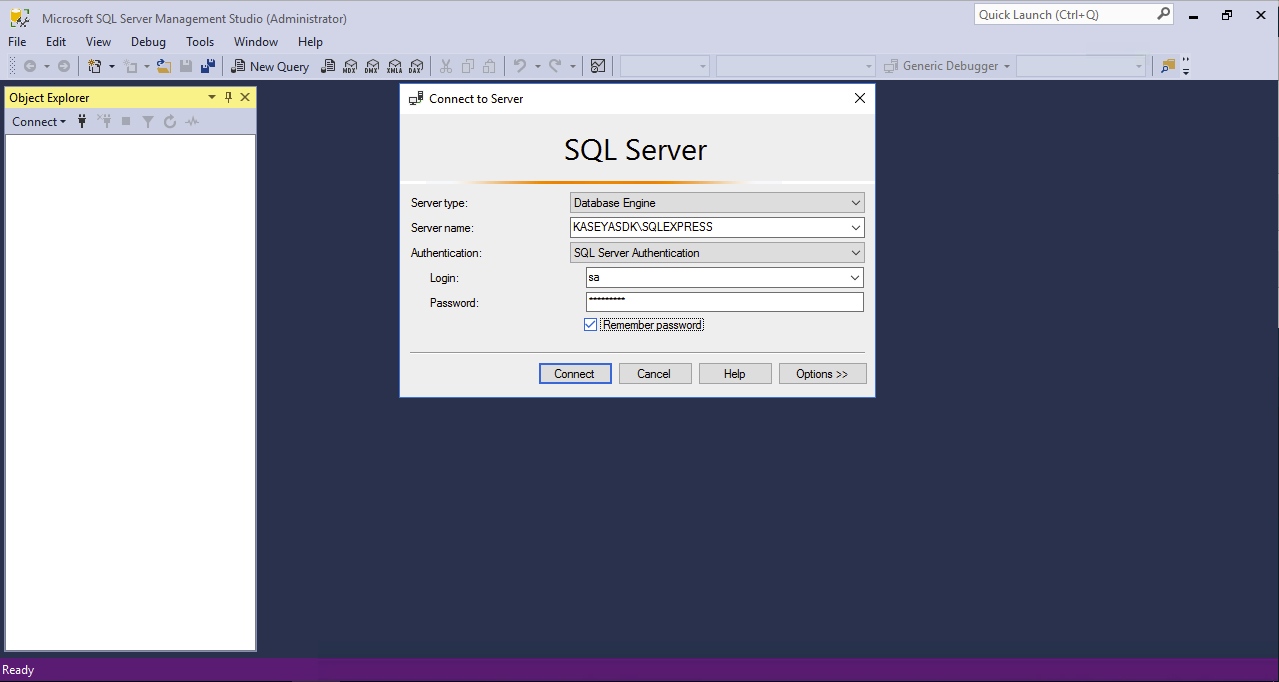Open the Tools menu
The height and width of the screenshot is (682, 1279).
200,42
